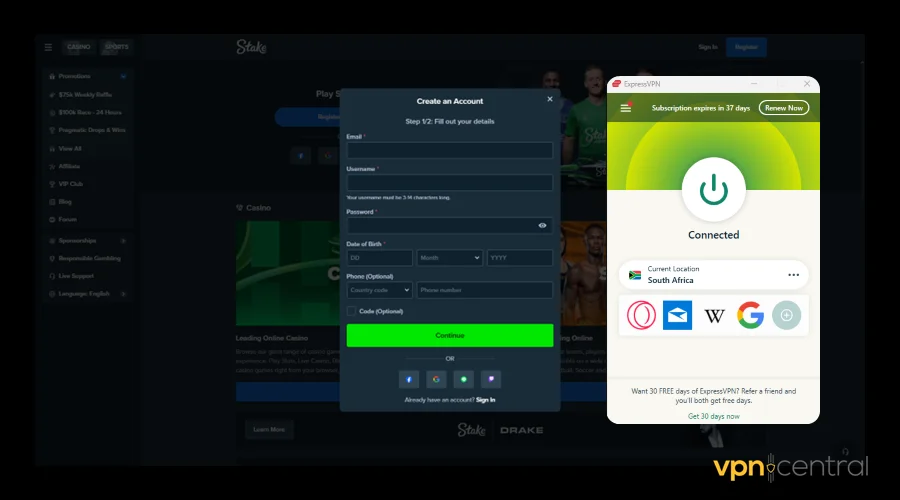900x500 pixels.
Task: Click the YYYY birth year field
Action: pos(520,258)
